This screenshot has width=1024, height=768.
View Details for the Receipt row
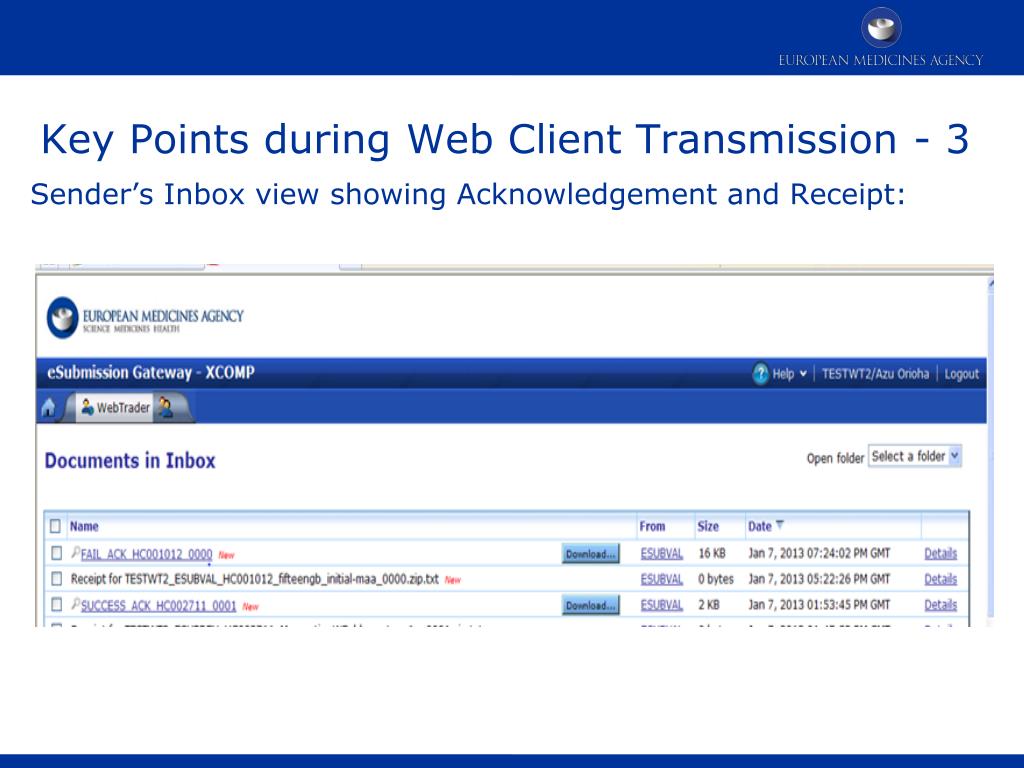tap(940, 579)
